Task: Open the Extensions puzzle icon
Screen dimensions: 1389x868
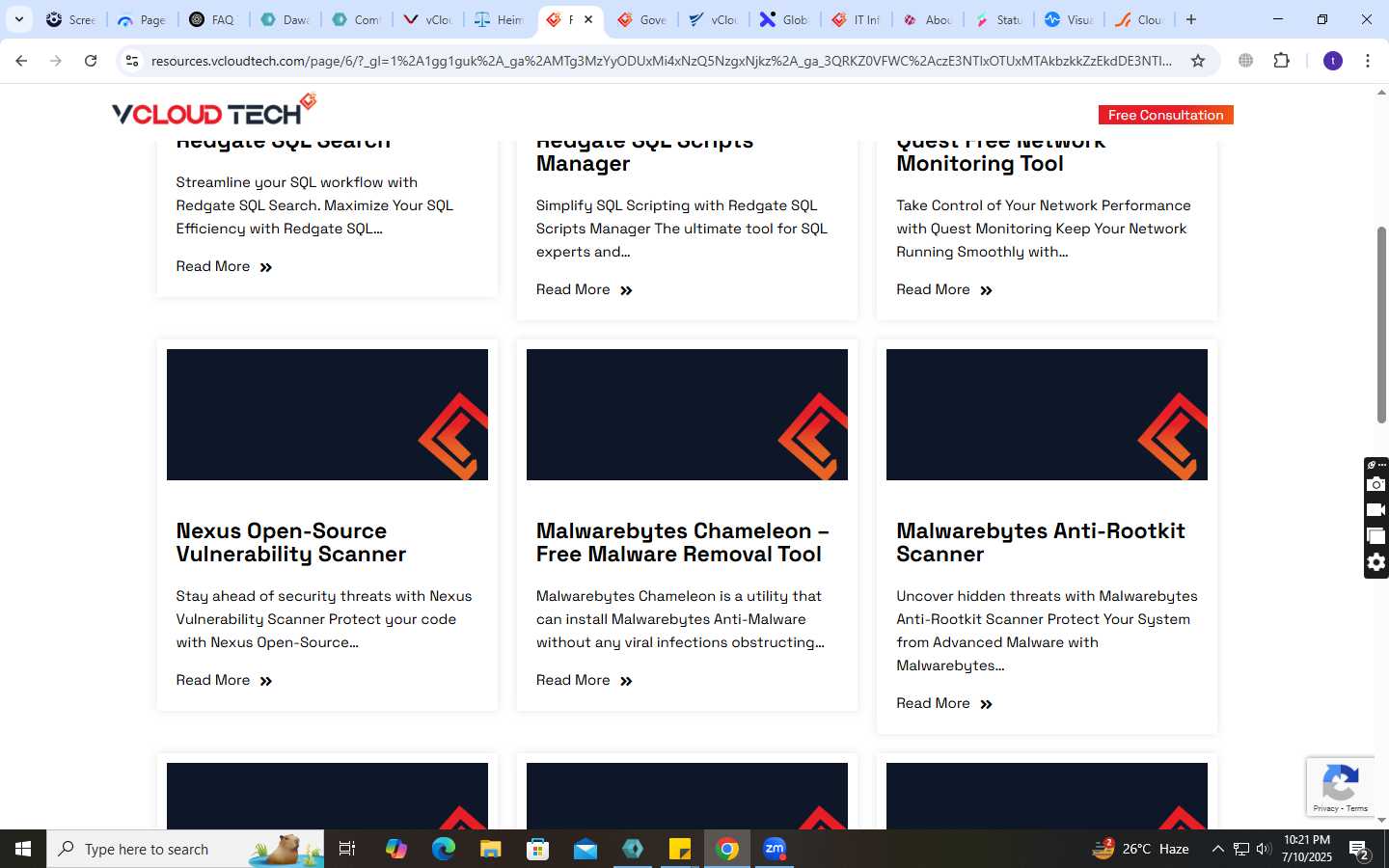Action: pyautogui.click(x=1281, y=61)
